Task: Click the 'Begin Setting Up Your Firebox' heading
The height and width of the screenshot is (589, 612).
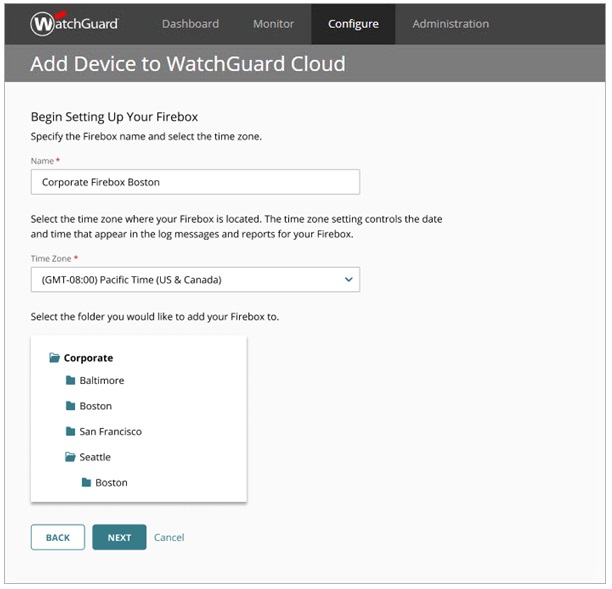Action: tap(114, 117)
